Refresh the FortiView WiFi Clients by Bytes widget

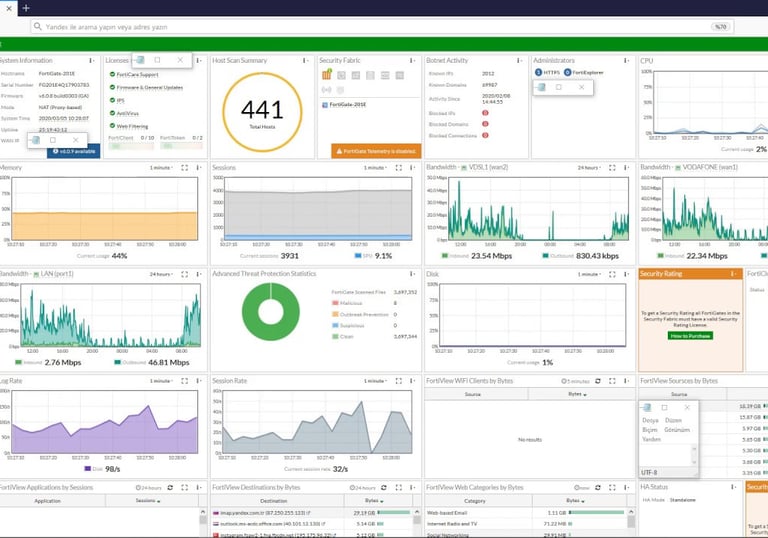point(598,381)
